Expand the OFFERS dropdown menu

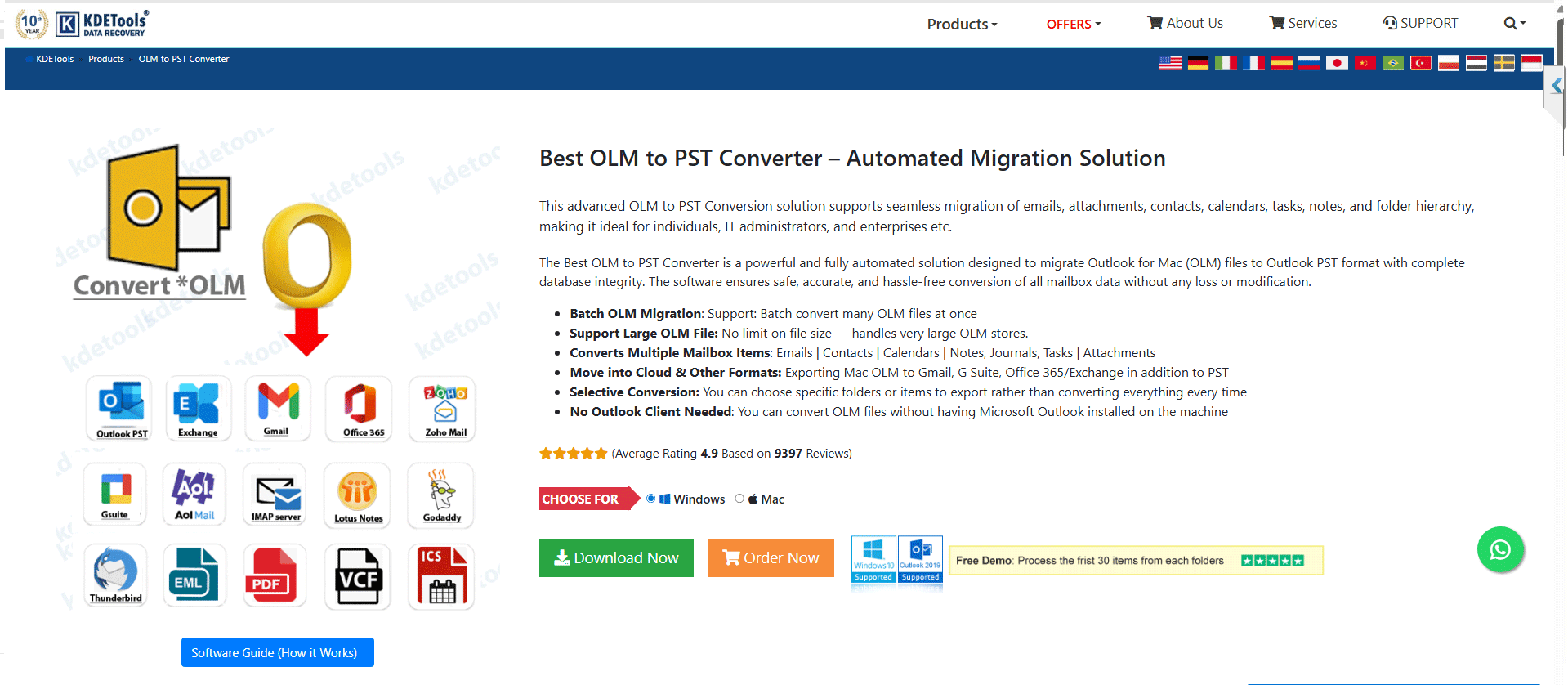point(1074,25)
